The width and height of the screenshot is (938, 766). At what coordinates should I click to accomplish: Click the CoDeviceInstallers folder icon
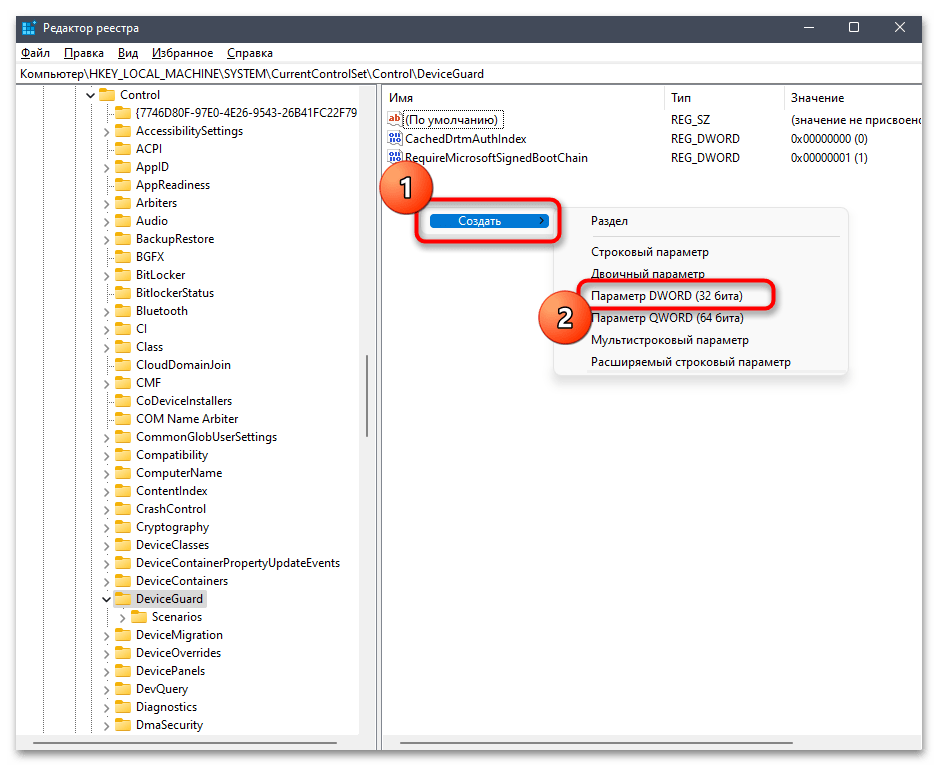coord(123,400)
